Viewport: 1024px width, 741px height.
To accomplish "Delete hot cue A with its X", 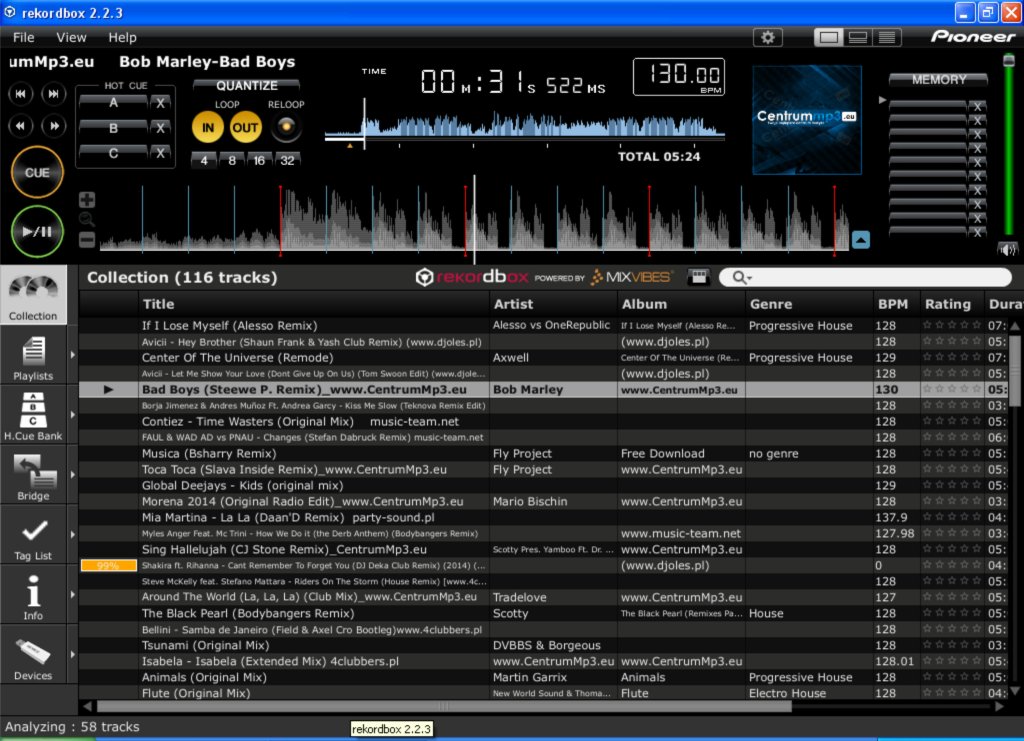I will (x=160, y=102).
